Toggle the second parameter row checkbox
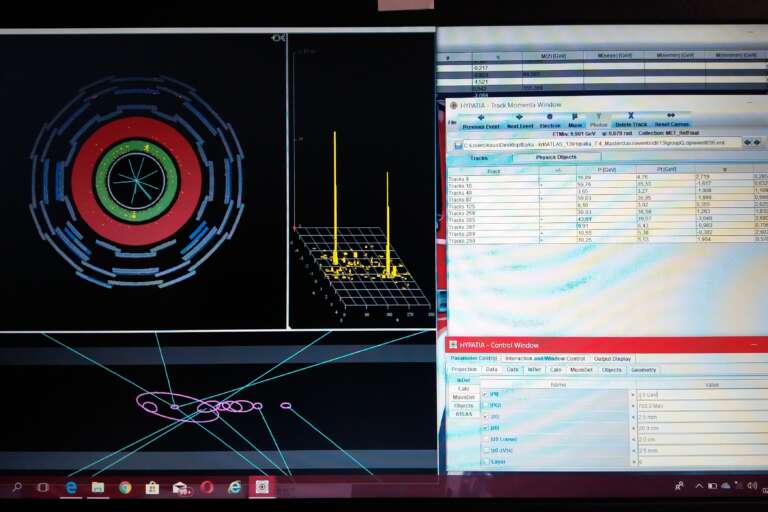 (485, 405)
